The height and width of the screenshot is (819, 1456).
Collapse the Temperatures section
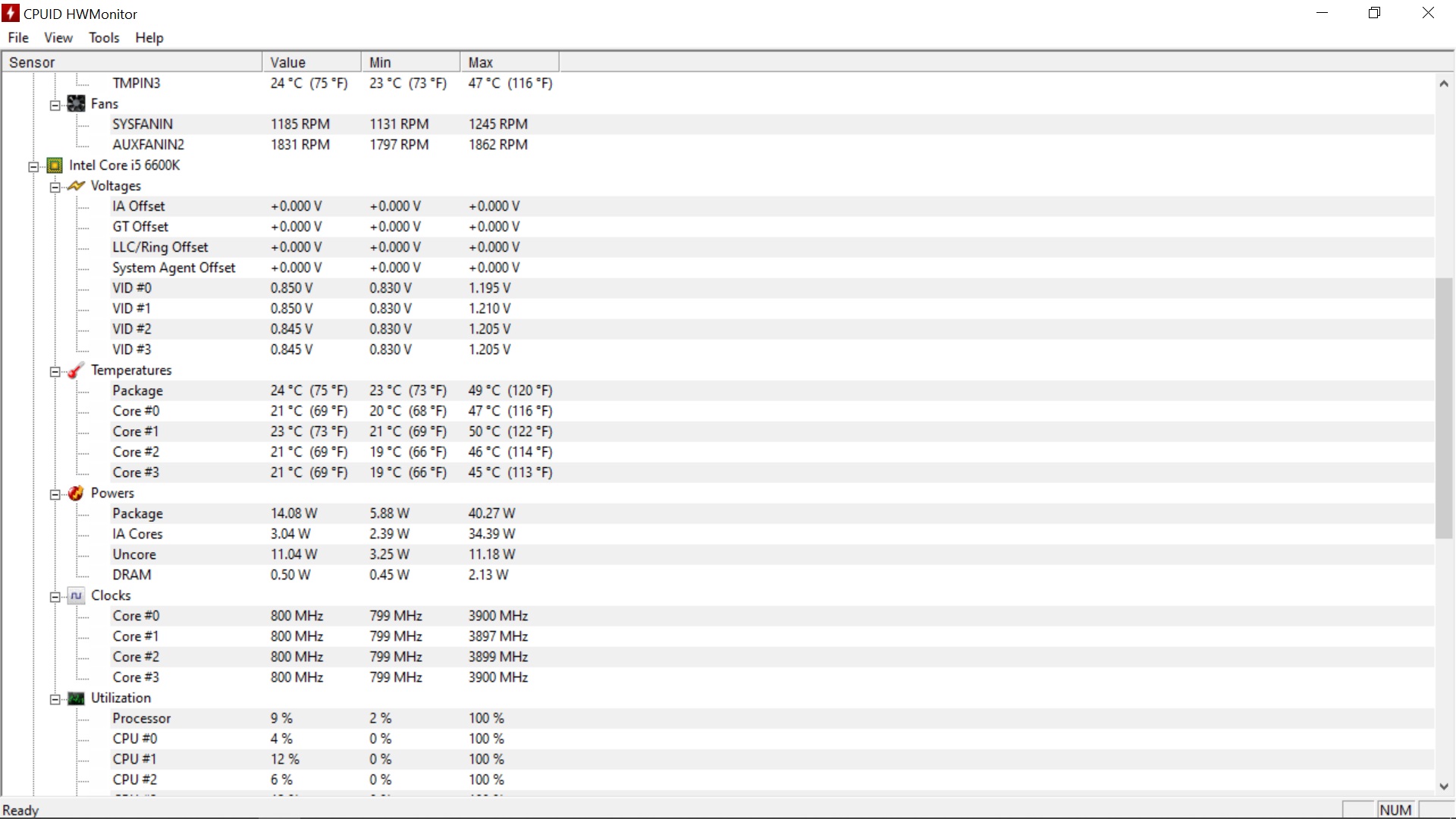pos(55,372)
